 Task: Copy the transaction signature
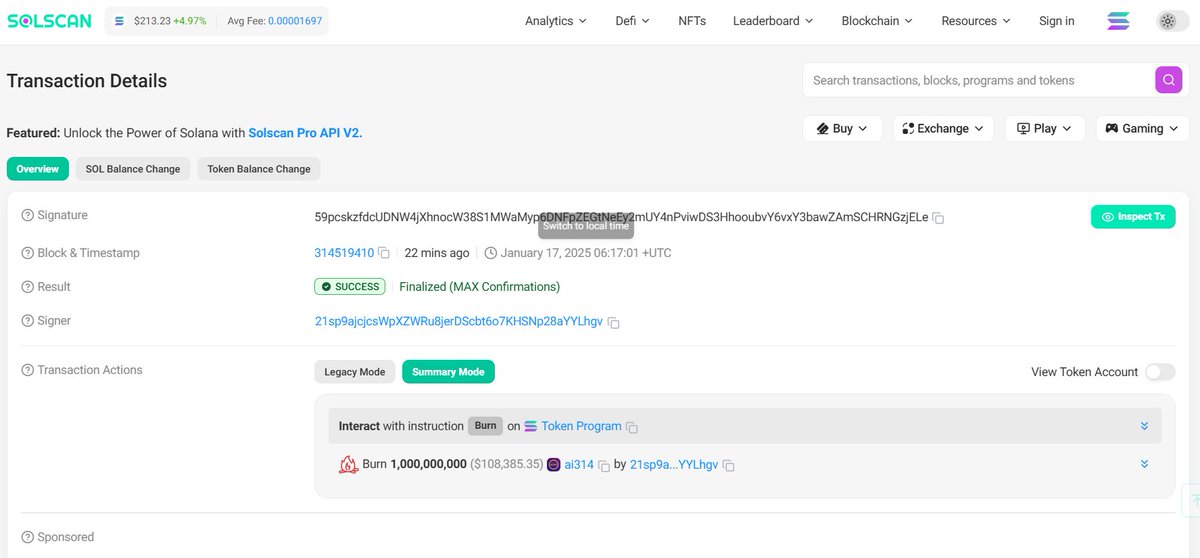tap(938, 218)
